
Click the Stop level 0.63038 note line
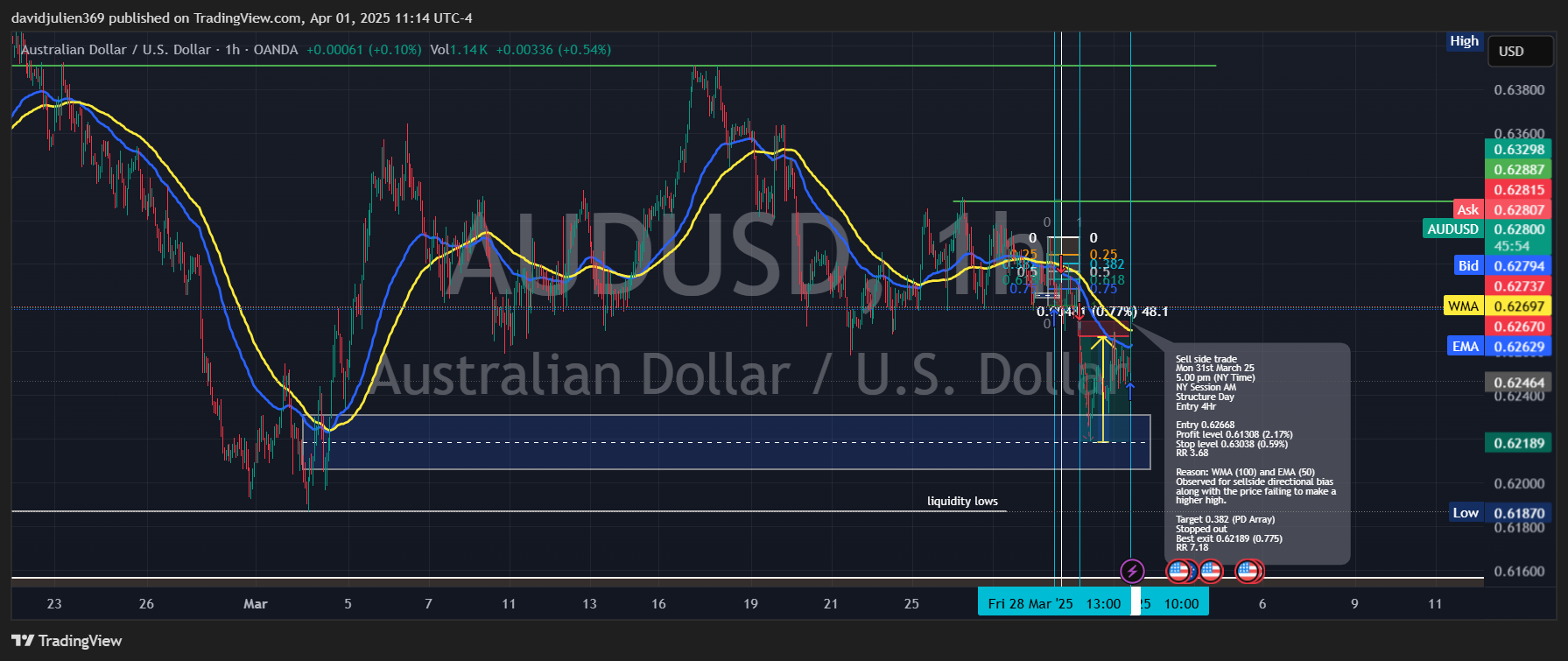[1232, 444]
